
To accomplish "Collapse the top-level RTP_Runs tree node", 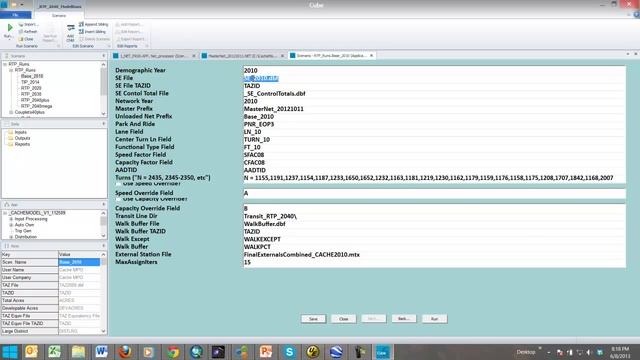I will 5,64.
